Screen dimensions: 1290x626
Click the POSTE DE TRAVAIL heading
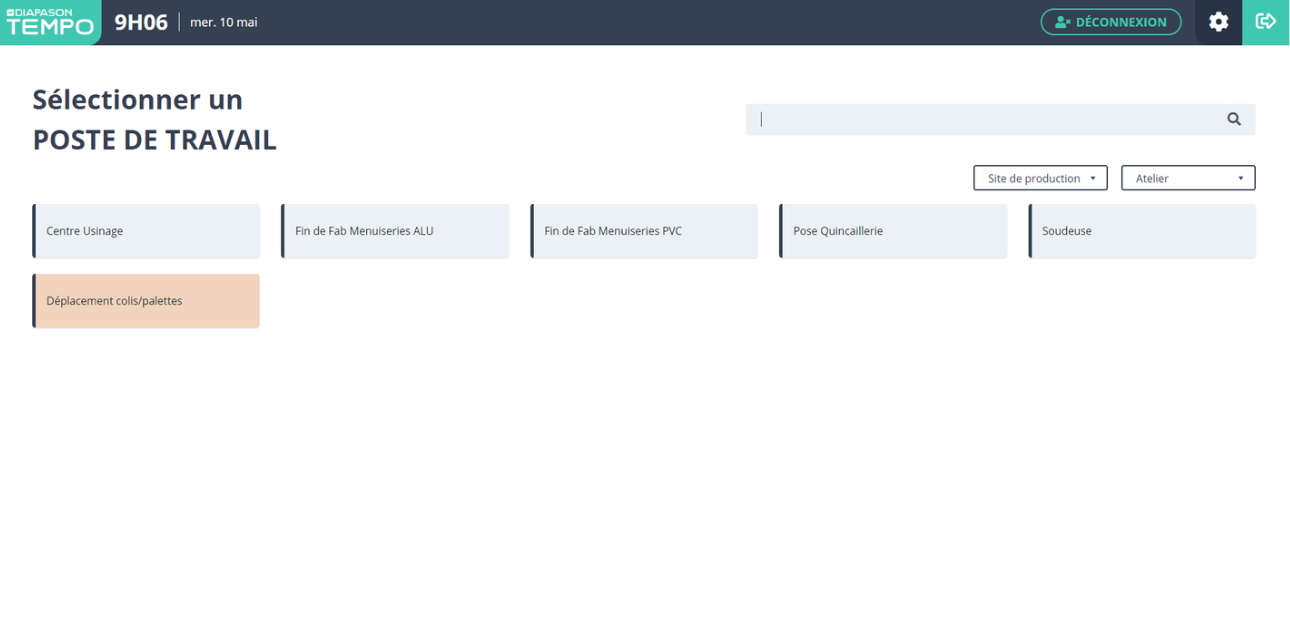154,140
